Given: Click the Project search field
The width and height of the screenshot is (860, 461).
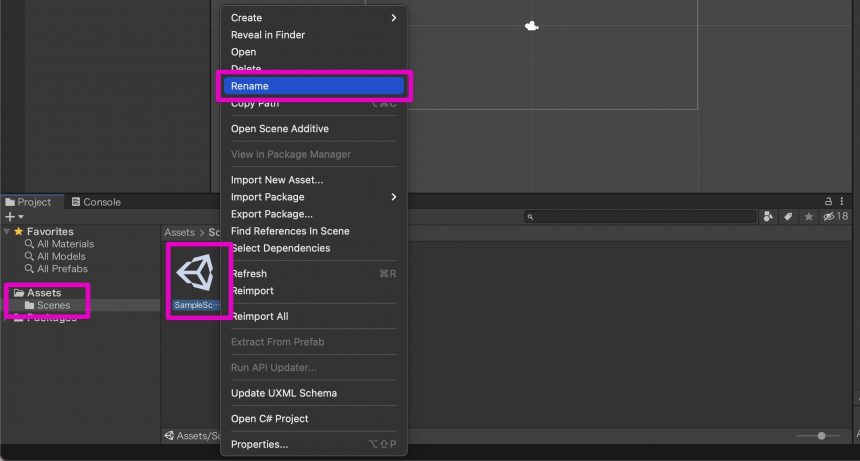Looking at the screenshot, I should click(x=640, y=217).
